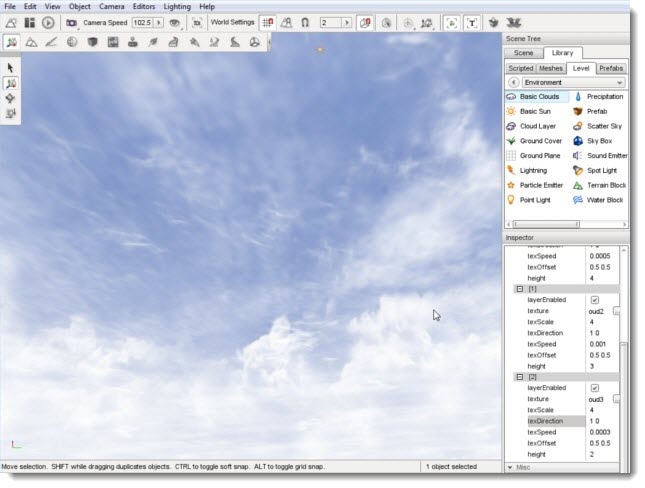Open the camera type selector icon
Screen dimensions: 645x488
[72, 23]
